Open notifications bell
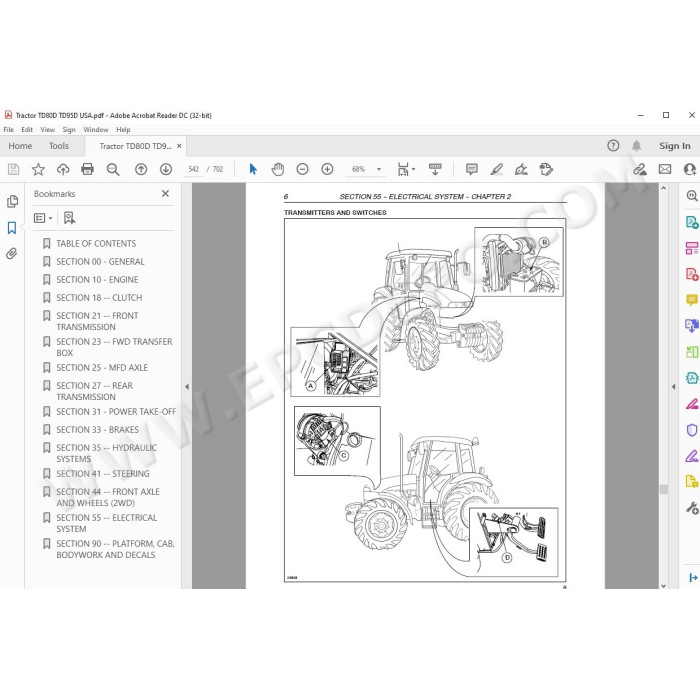The width and height of the screenshot is (700, 700). pos(636,146)
